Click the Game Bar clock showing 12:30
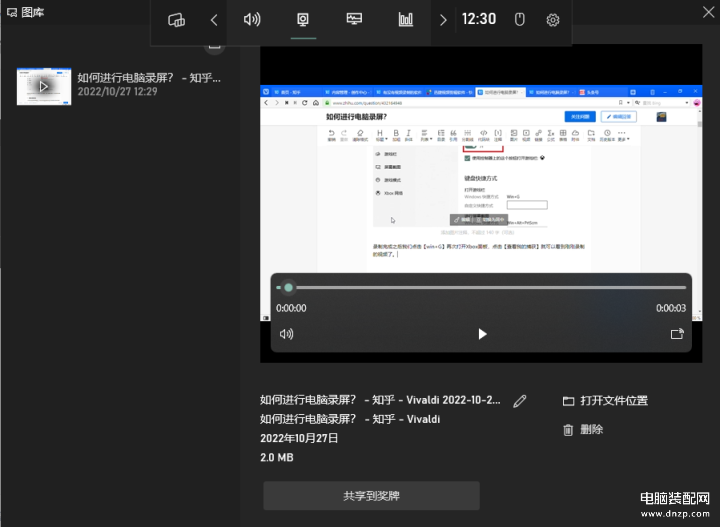The image size is (720, 527). (478, 19)
